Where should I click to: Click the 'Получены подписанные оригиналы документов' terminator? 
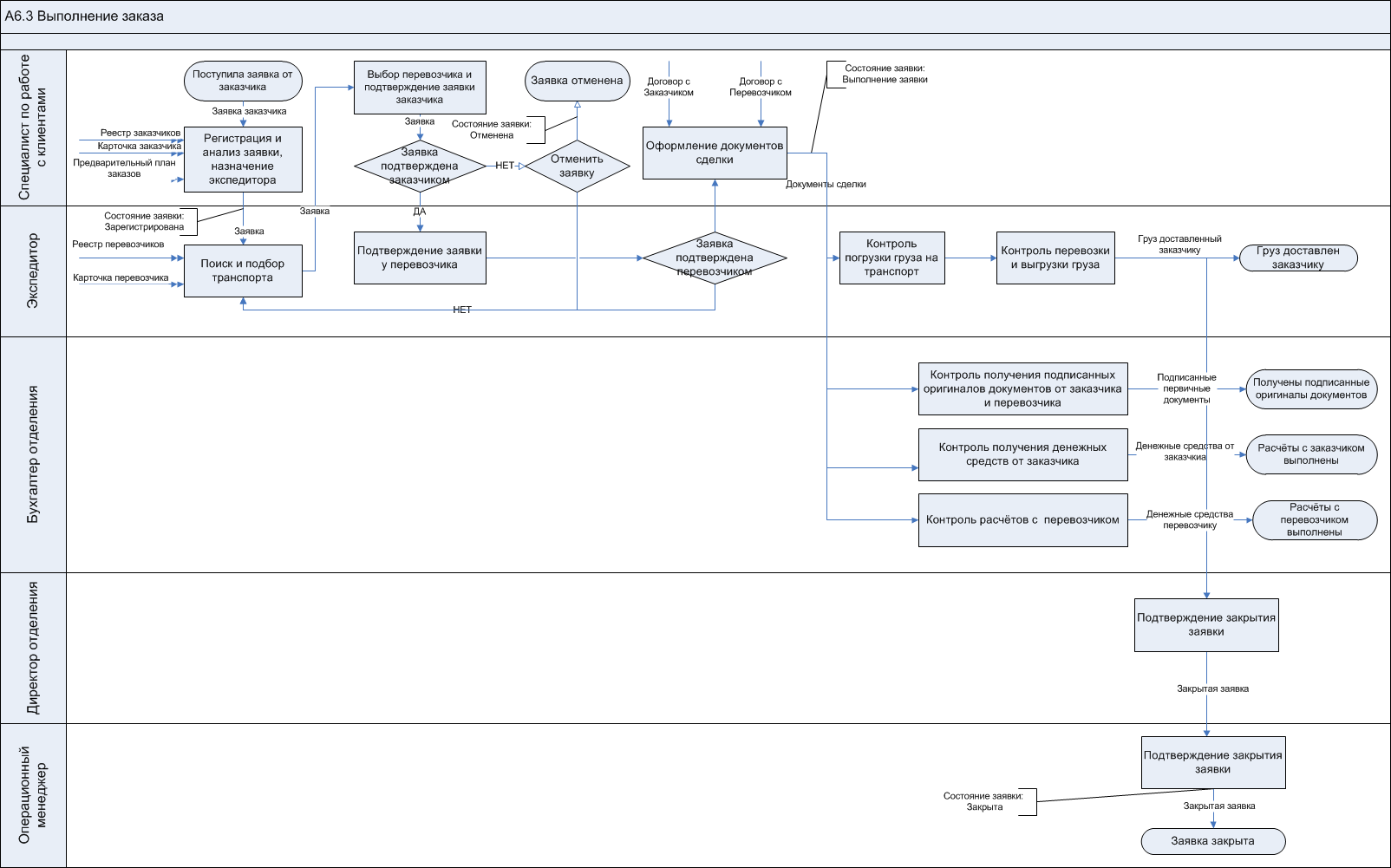[1311, 388]
